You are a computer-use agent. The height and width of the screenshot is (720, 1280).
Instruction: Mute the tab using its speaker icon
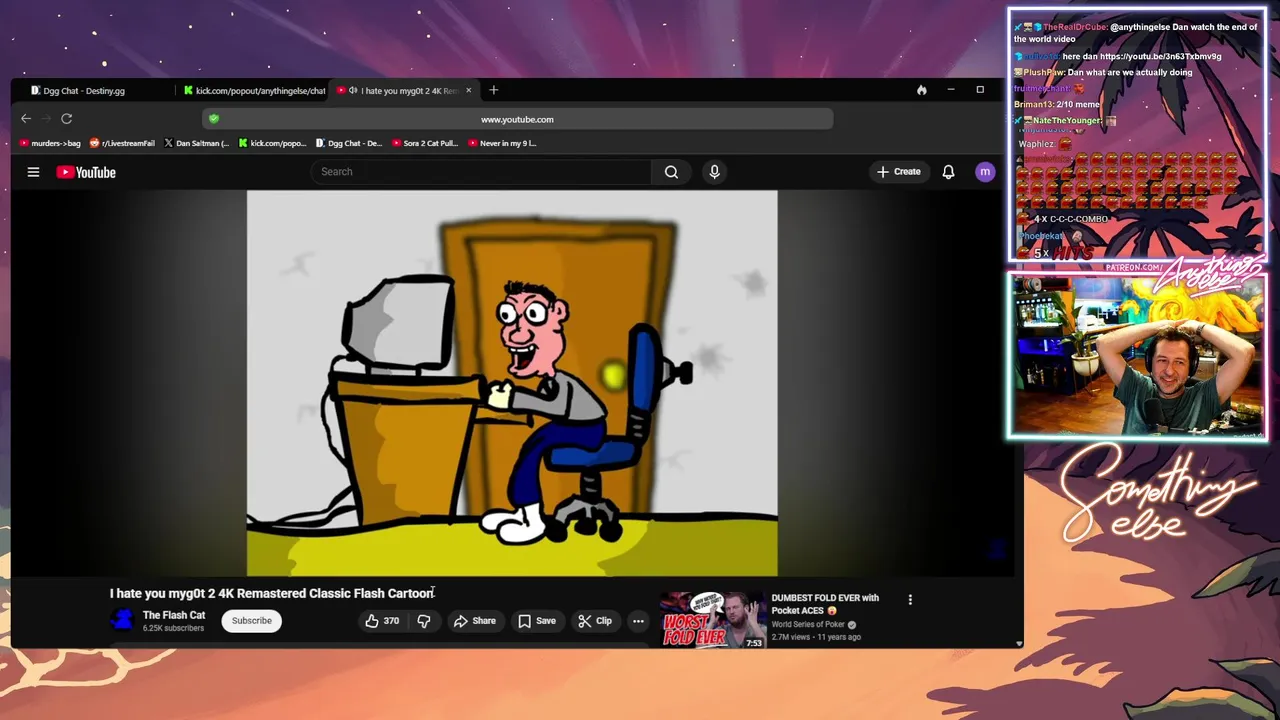click(353, 90)
